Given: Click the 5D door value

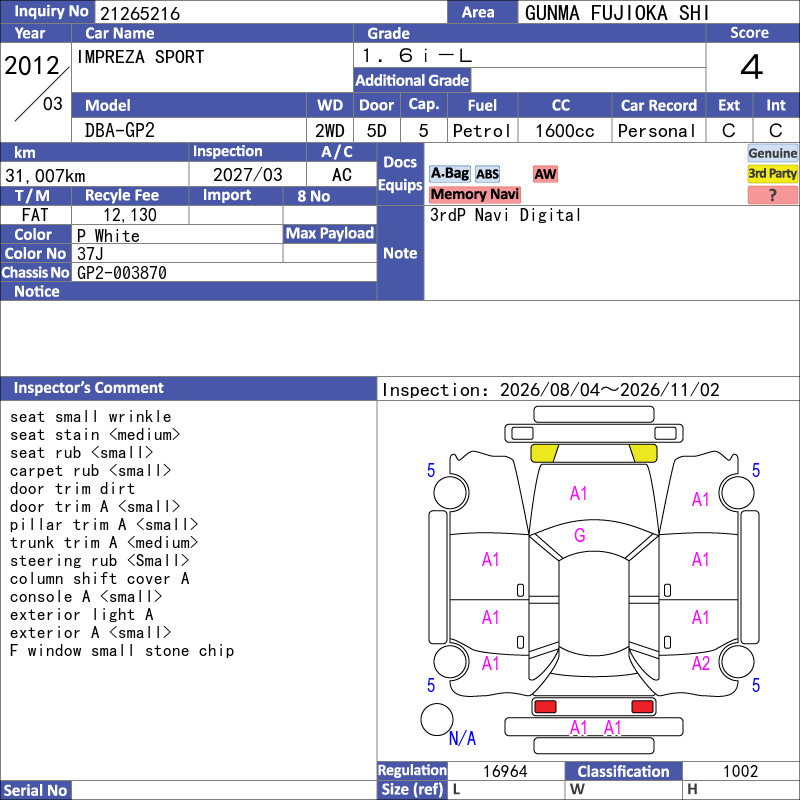Looking at the screenshot, I should click(377, 131).
